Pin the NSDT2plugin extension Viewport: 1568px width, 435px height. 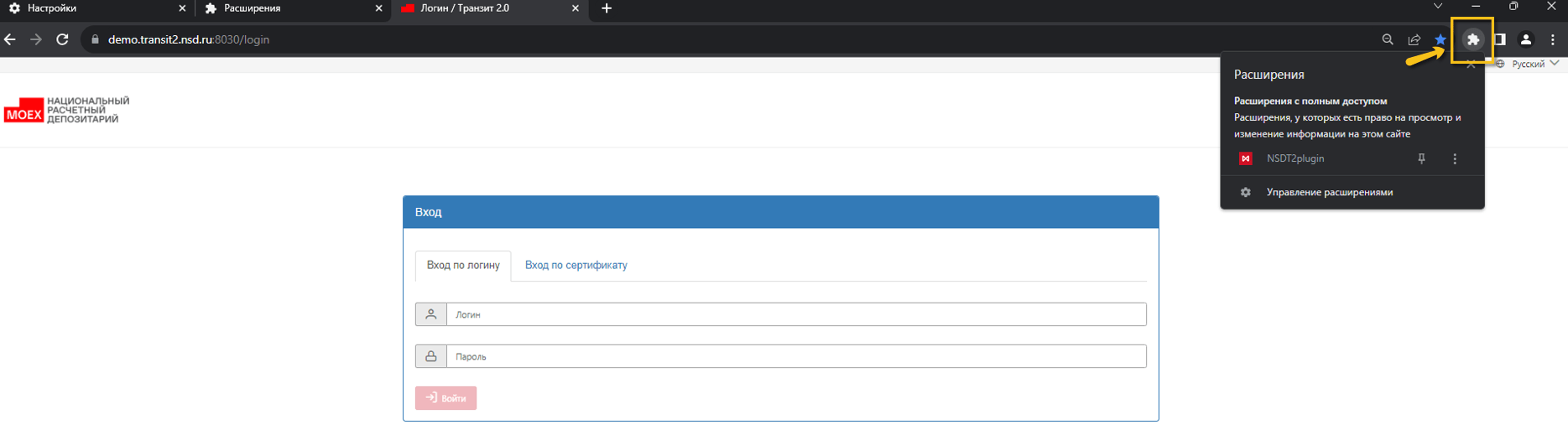[1421, 158]
